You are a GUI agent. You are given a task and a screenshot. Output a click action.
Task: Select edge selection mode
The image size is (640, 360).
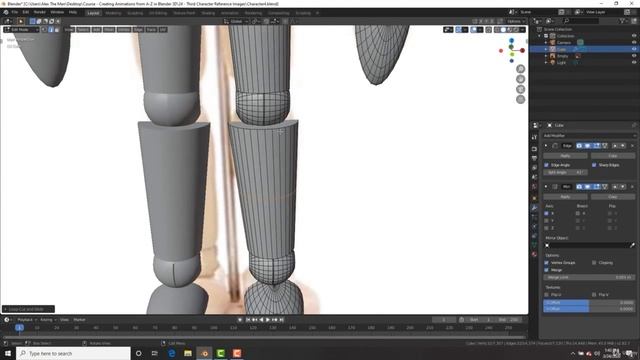coord(51,29)
